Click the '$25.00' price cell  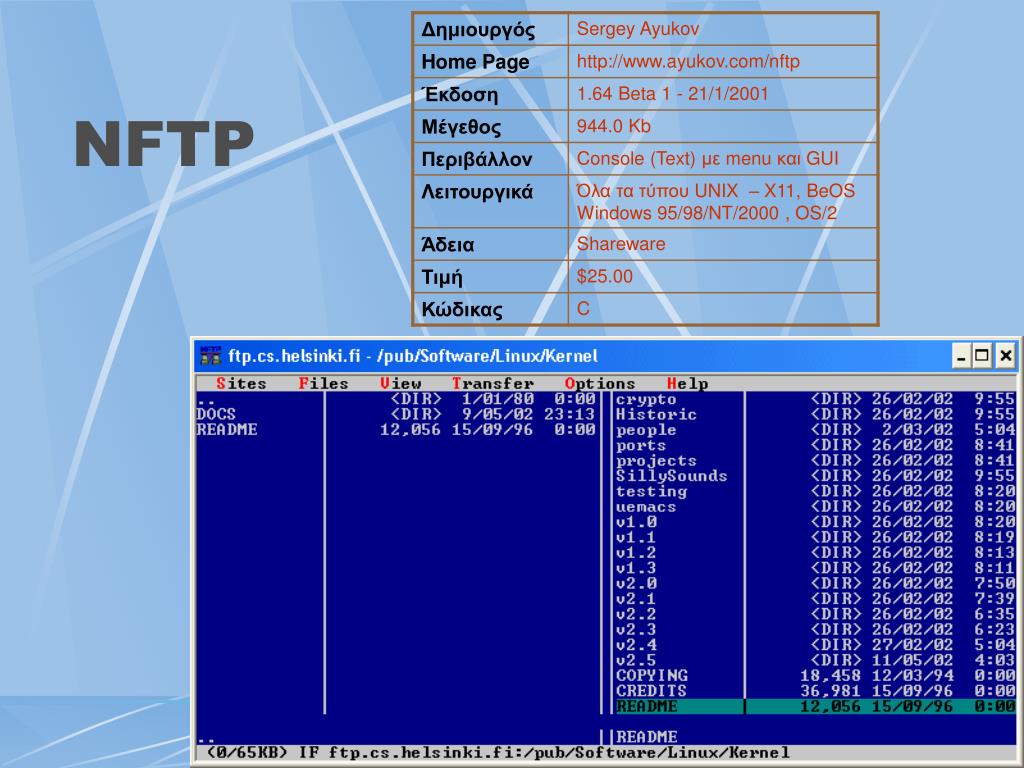click(723, 276)
